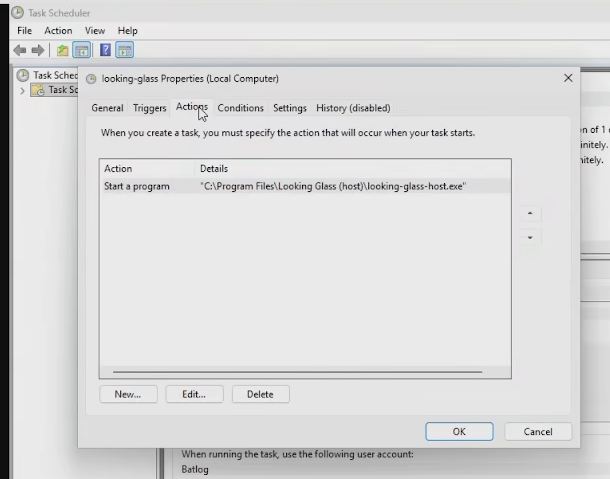Move action up with the up arrow

pyautogui.click(x=530, y=213)
